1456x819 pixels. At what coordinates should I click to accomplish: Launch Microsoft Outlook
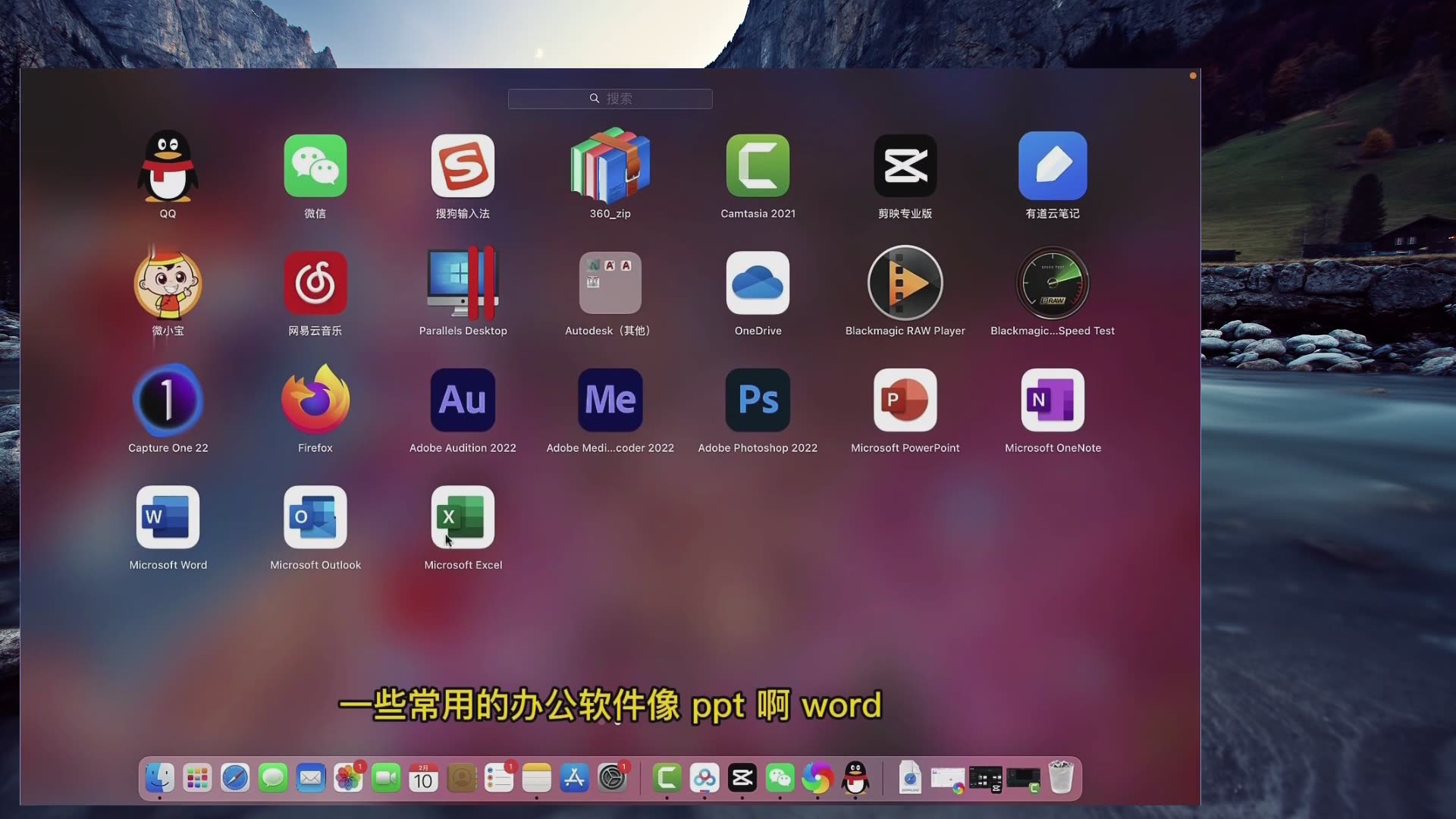point(315,517)
